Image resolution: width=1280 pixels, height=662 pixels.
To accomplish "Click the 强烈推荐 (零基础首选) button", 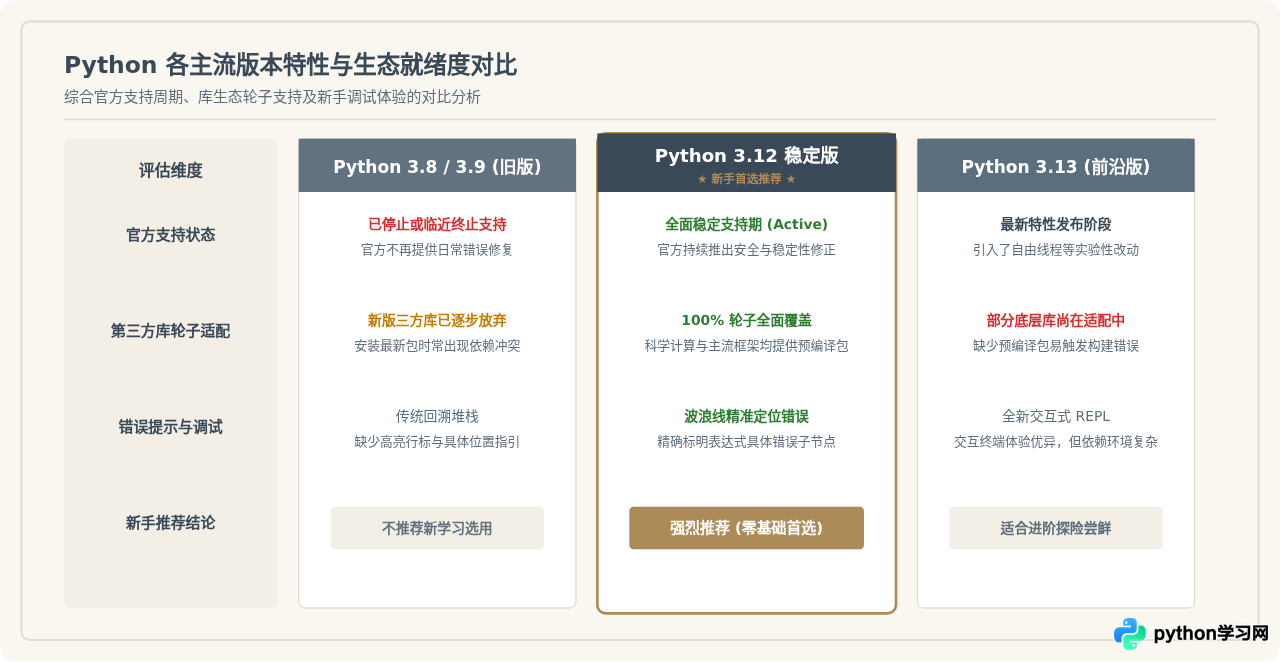I will (746, 528).
